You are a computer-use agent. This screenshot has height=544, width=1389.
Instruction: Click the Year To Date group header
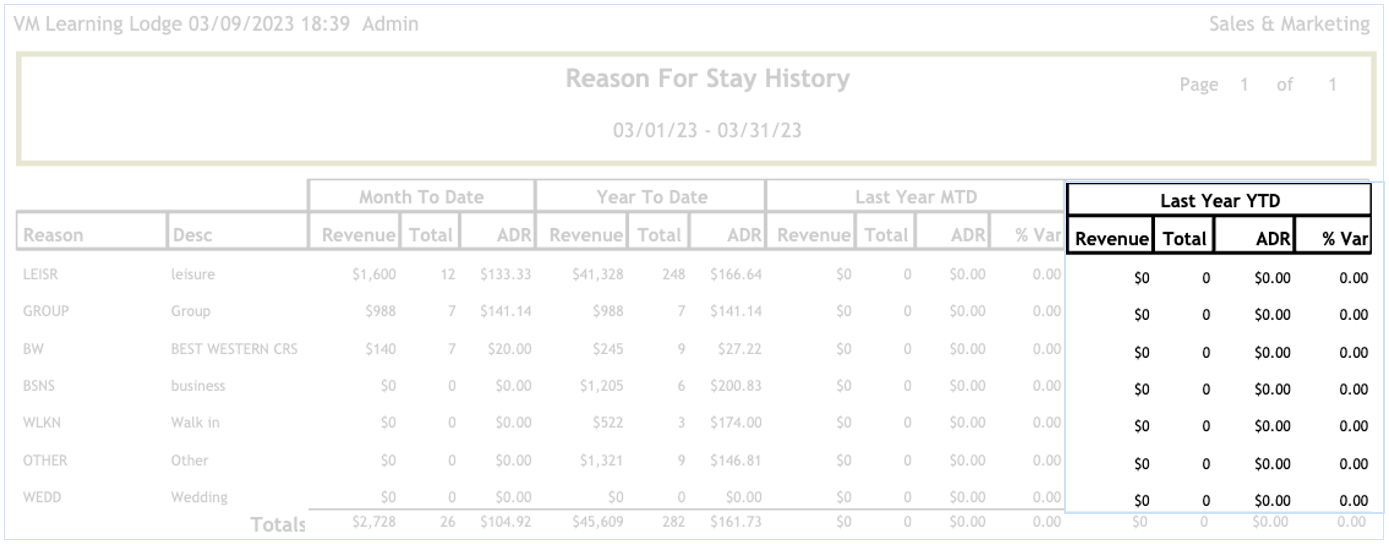651,197
